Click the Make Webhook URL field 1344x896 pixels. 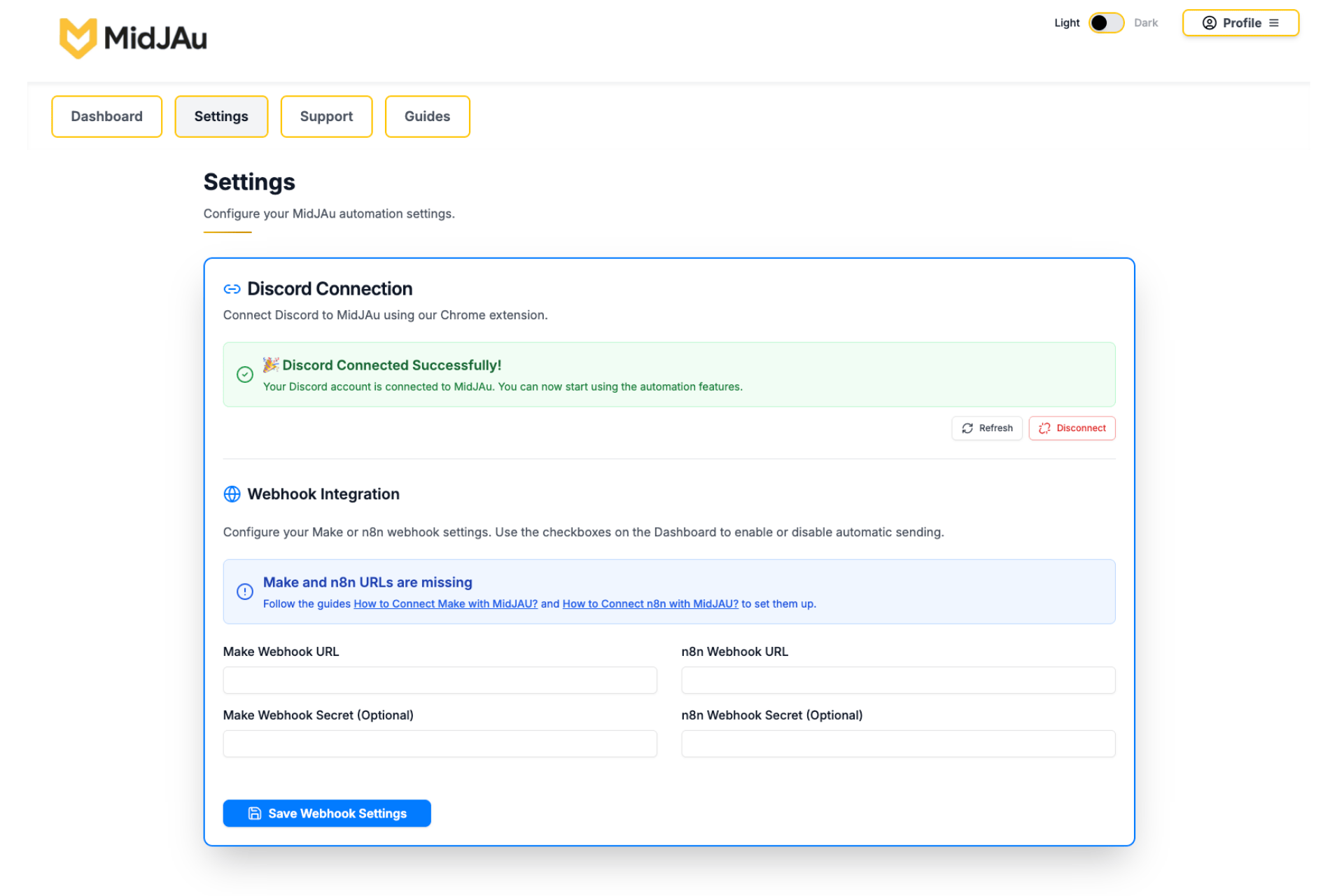(440, 680)
